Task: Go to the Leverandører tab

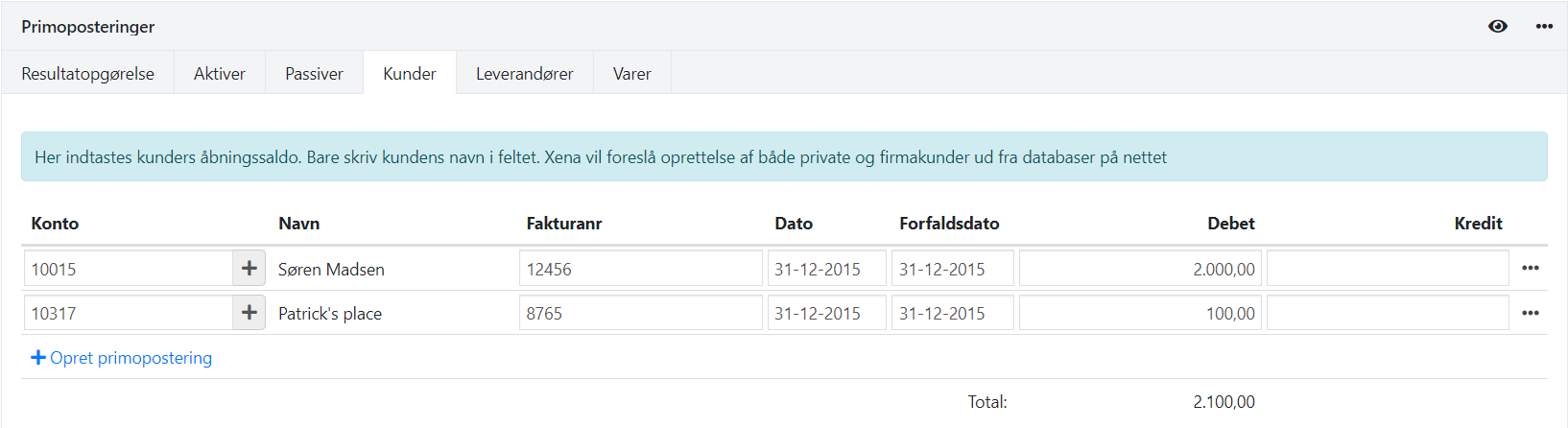Action: [524, 74]
